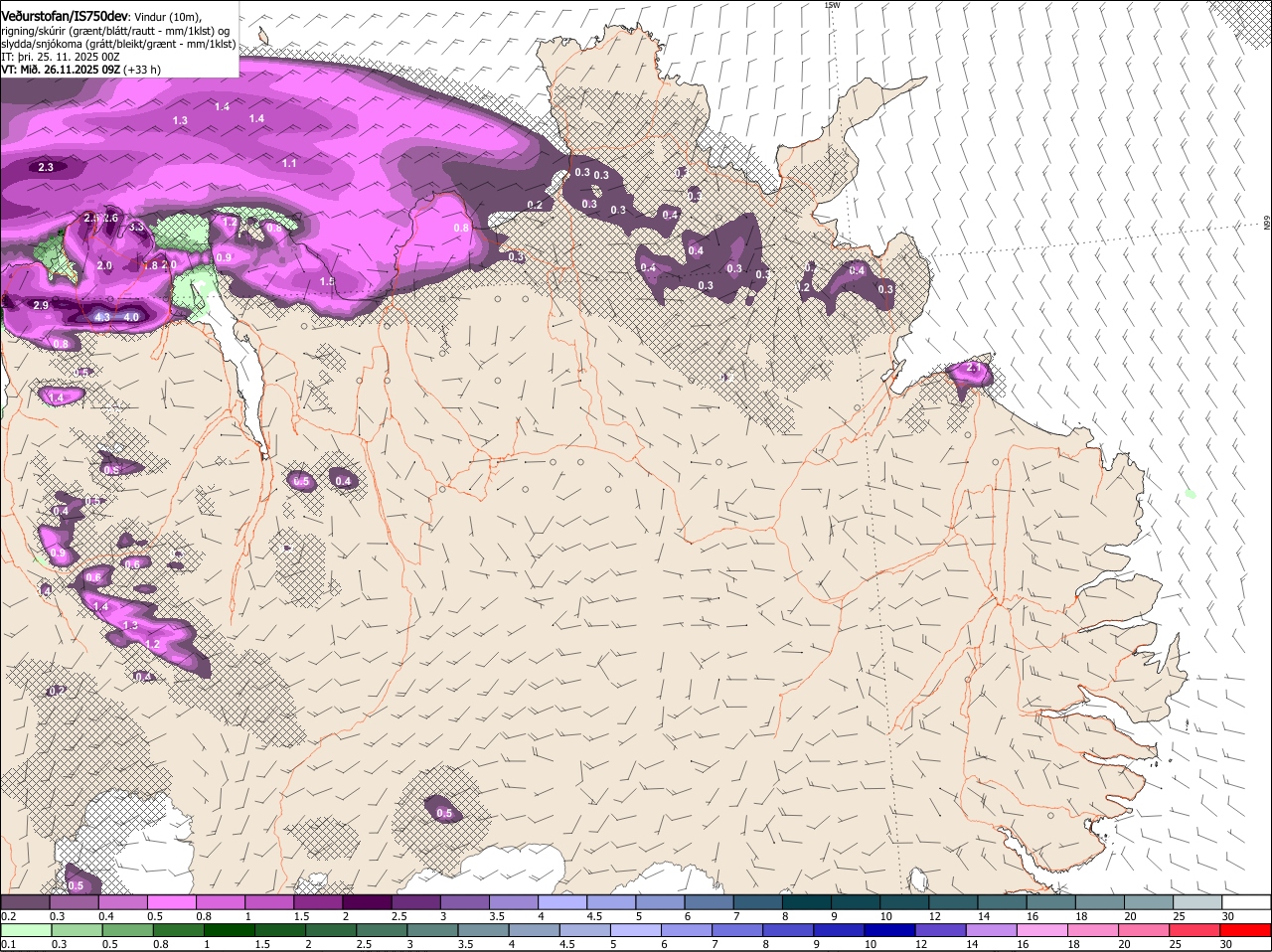The height and width of the screenshot is (952, 1272).
Task: Select bright pink swatch between 0.5 and 0.8
Action: pos(172,901)
